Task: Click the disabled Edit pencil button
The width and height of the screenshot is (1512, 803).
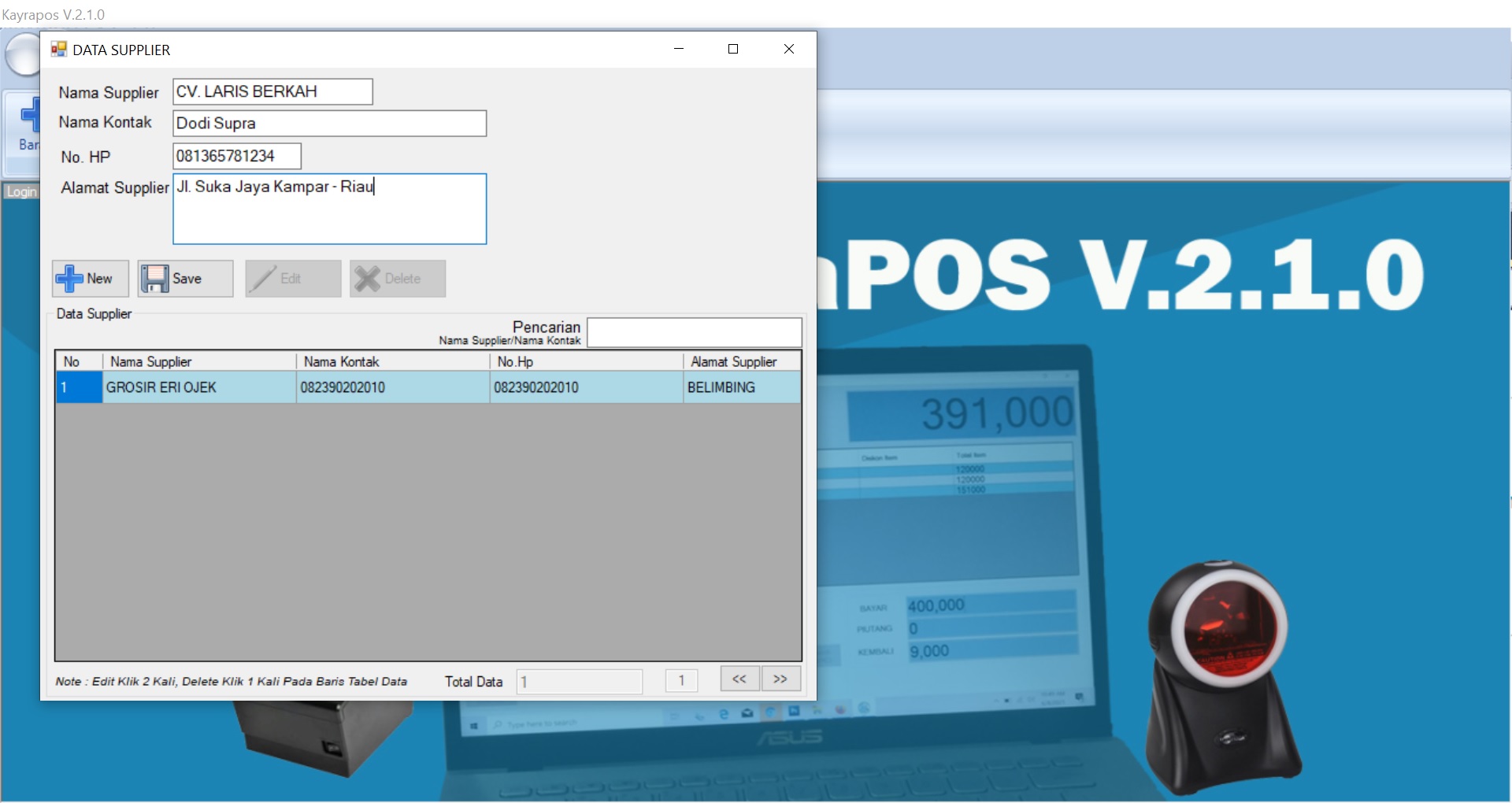Action: (293, 279)
